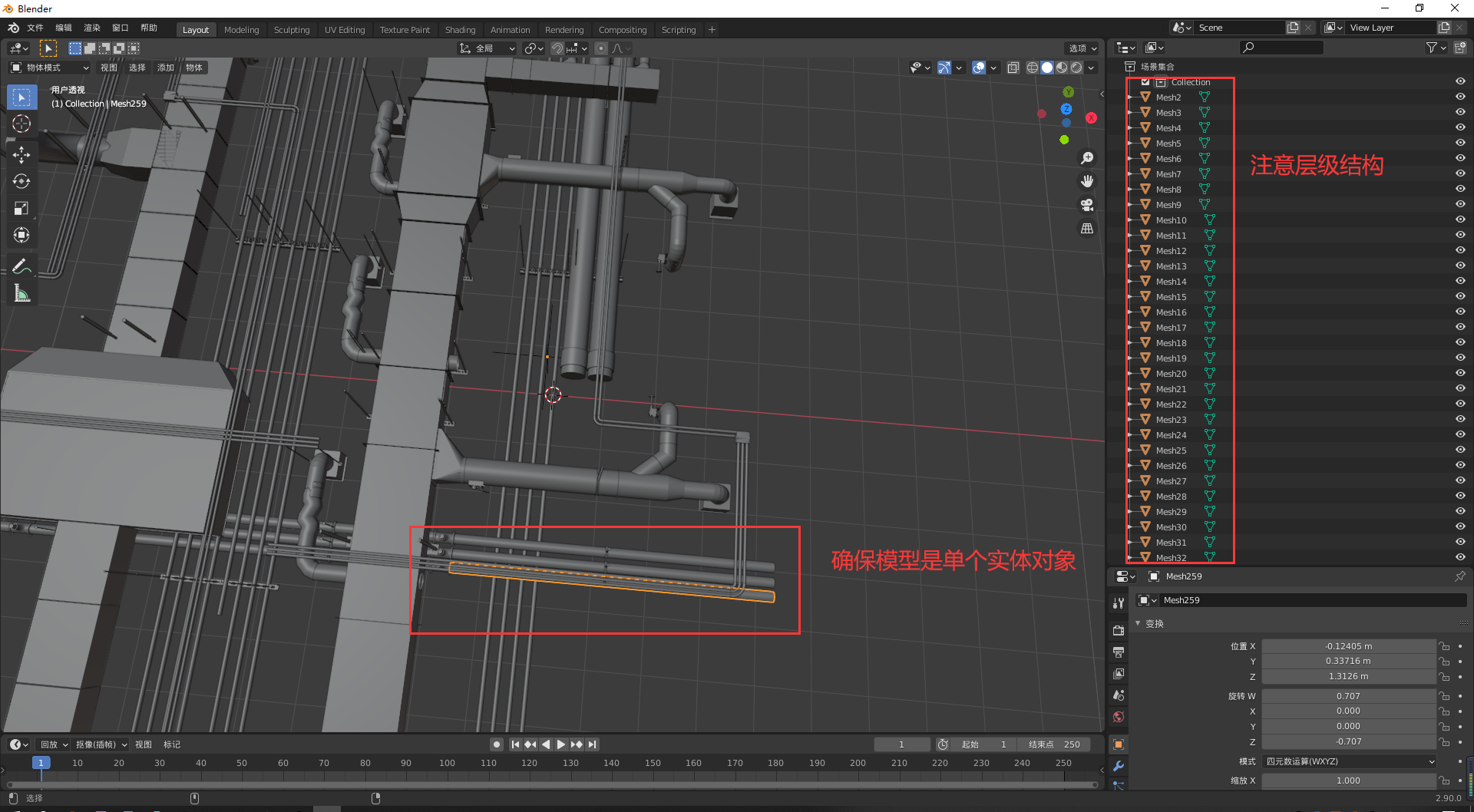Viewport: 1474px width, 812px height.
Task: Open the transform orientation dropdown
Action: coord(487,48)
